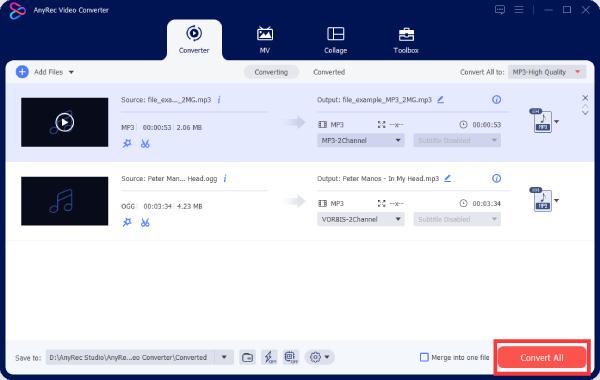
Task: Open the Convert All to format dropdown
Action: coord(546,72)
